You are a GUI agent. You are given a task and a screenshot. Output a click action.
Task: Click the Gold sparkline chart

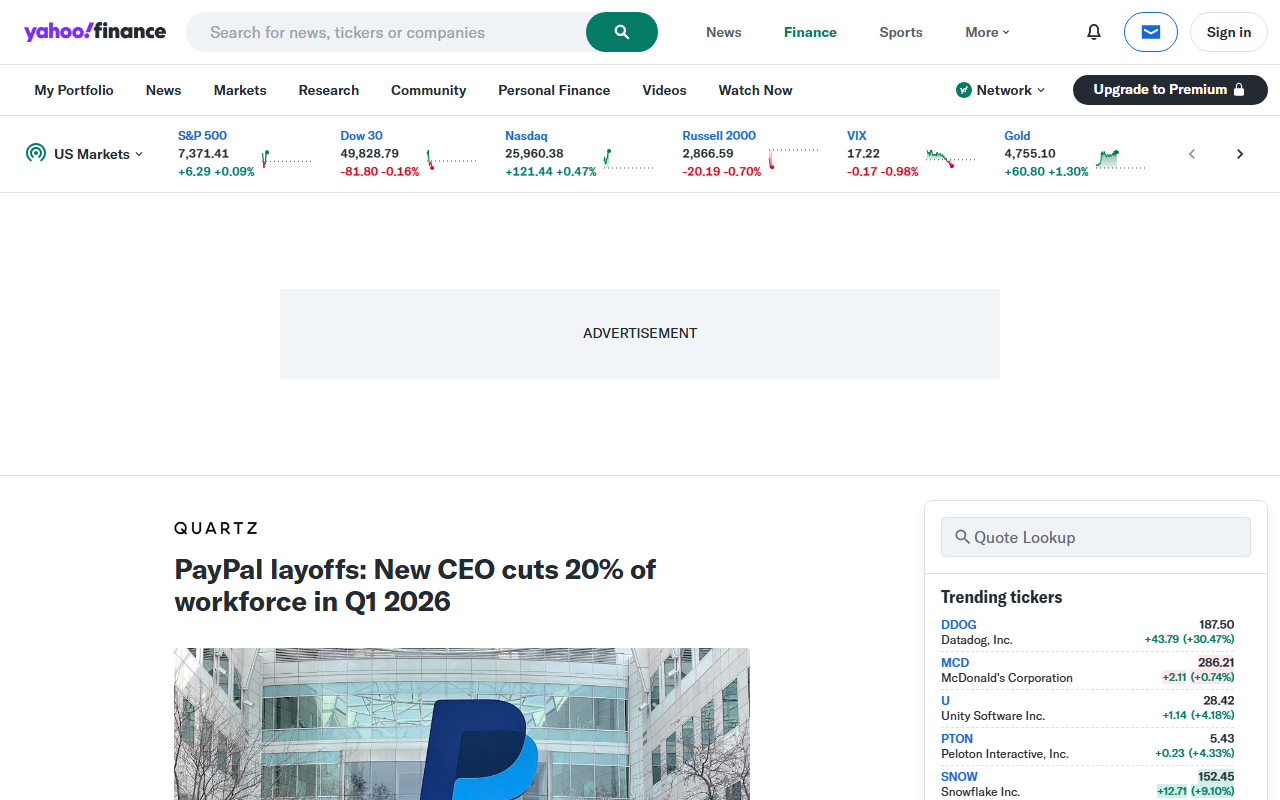tap(1121, 158)
